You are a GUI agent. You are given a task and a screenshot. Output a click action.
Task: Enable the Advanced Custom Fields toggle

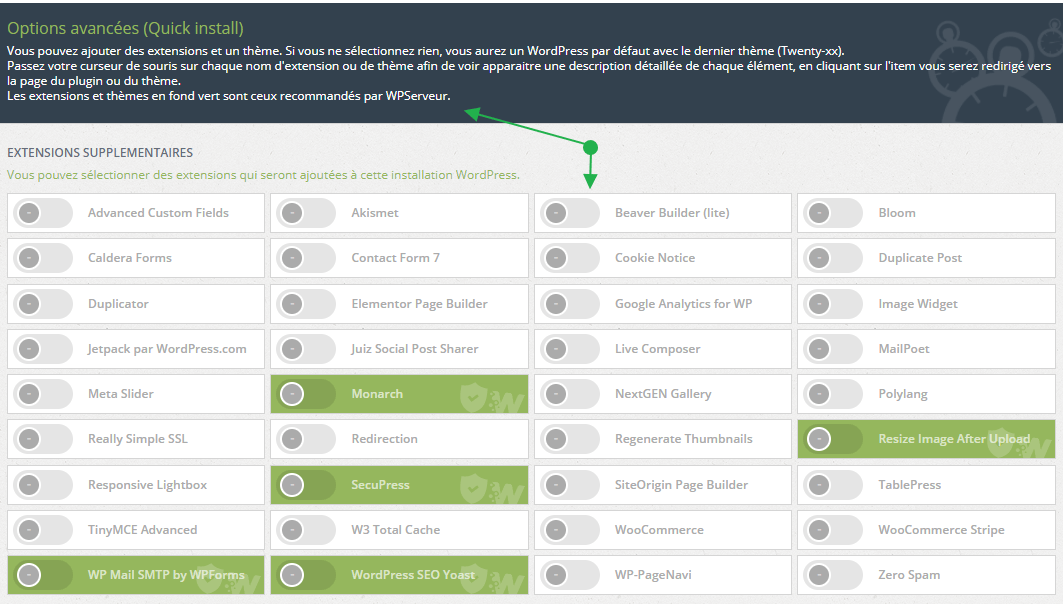[43, 213]
